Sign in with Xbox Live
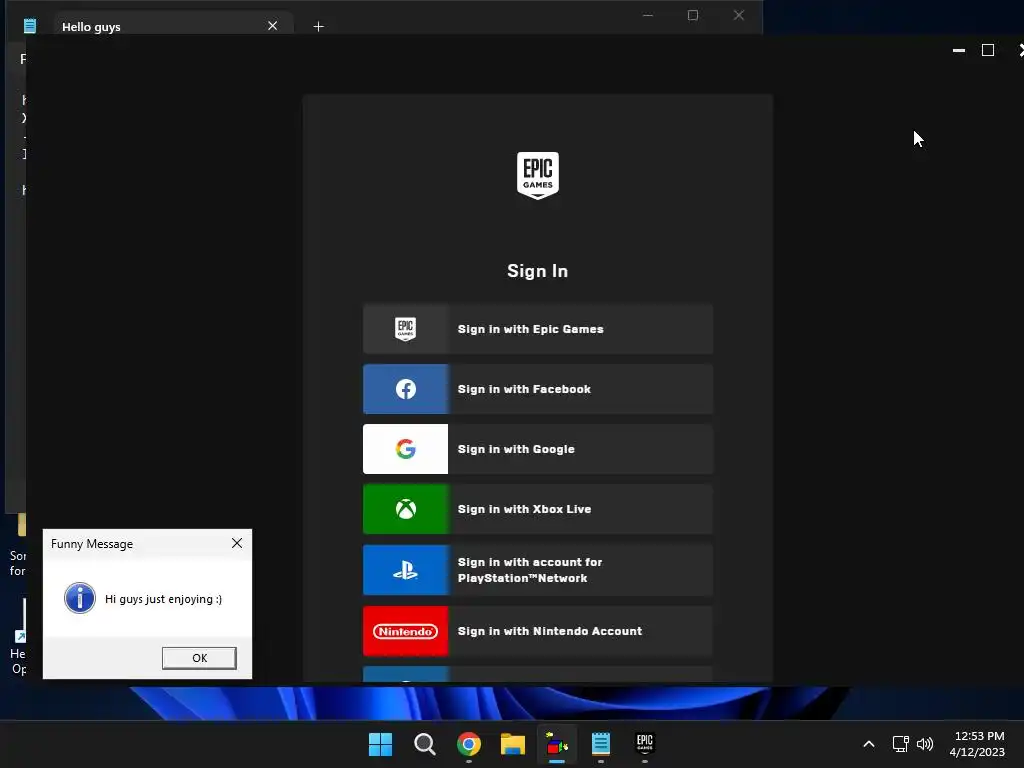Image resolution: width=1024 pixels, height=768 pixels. tap(537, 509)
